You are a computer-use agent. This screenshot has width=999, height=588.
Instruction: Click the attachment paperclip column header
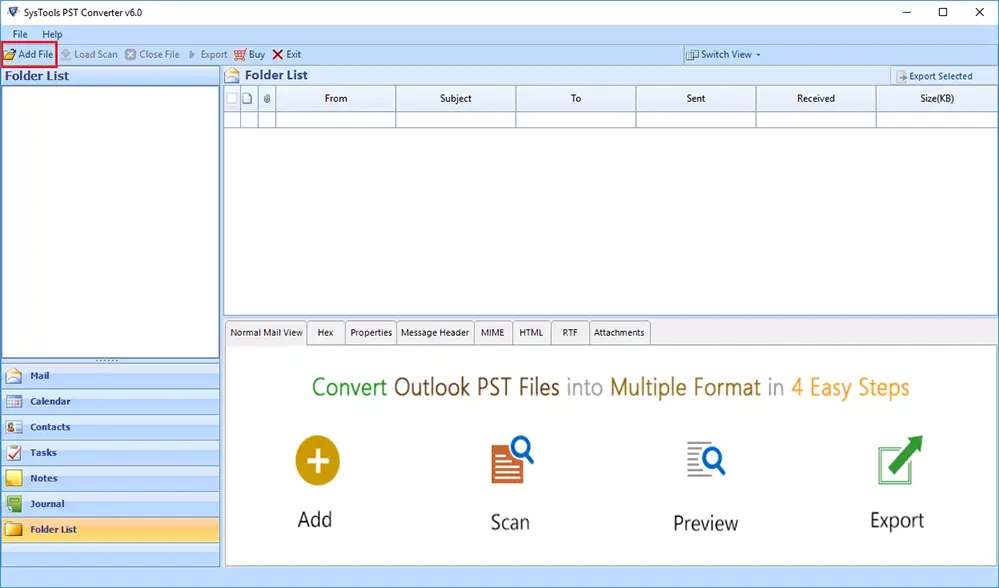click(267, 98)
